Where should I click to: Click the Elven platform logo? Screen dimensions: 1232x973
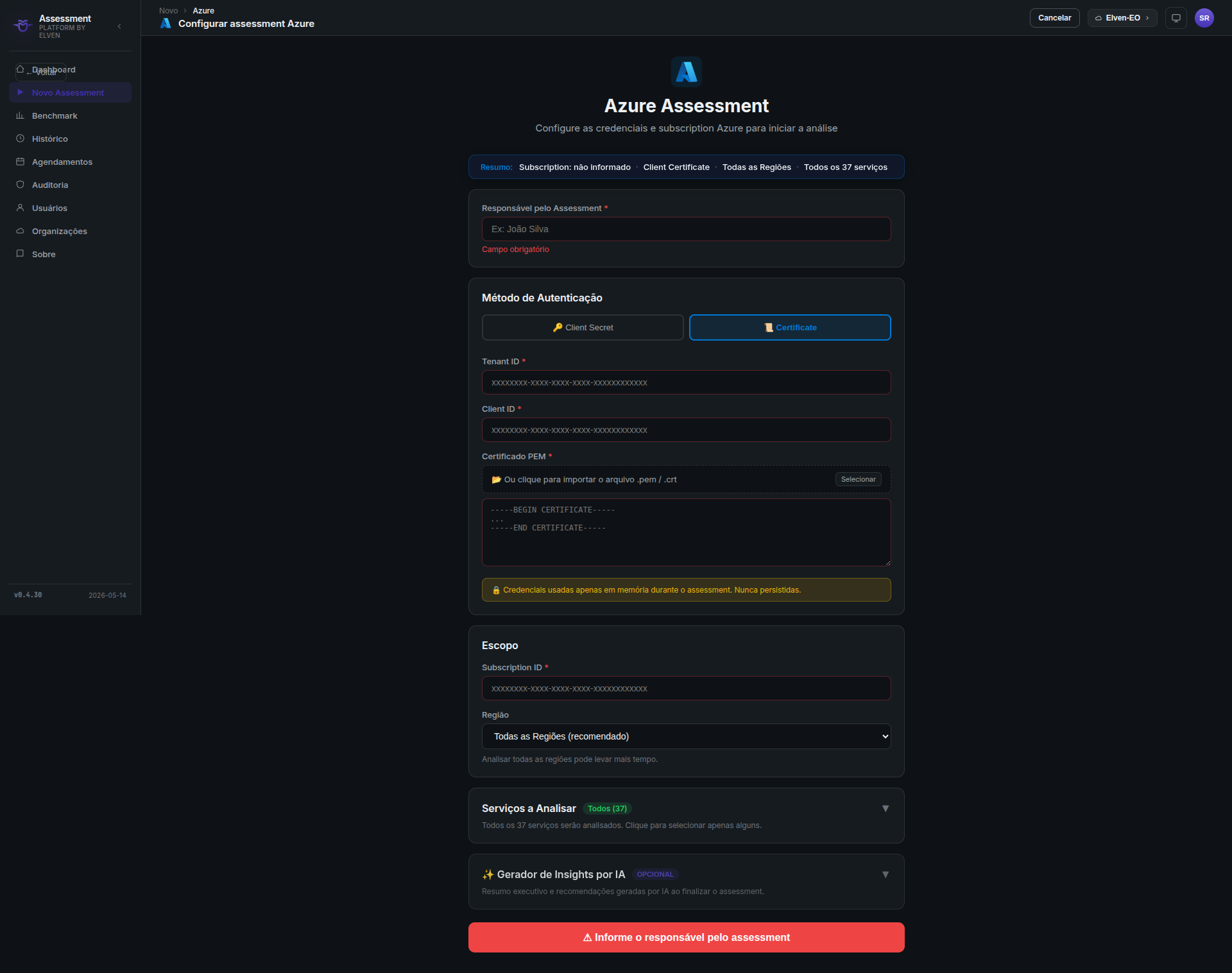click(23, 26)
